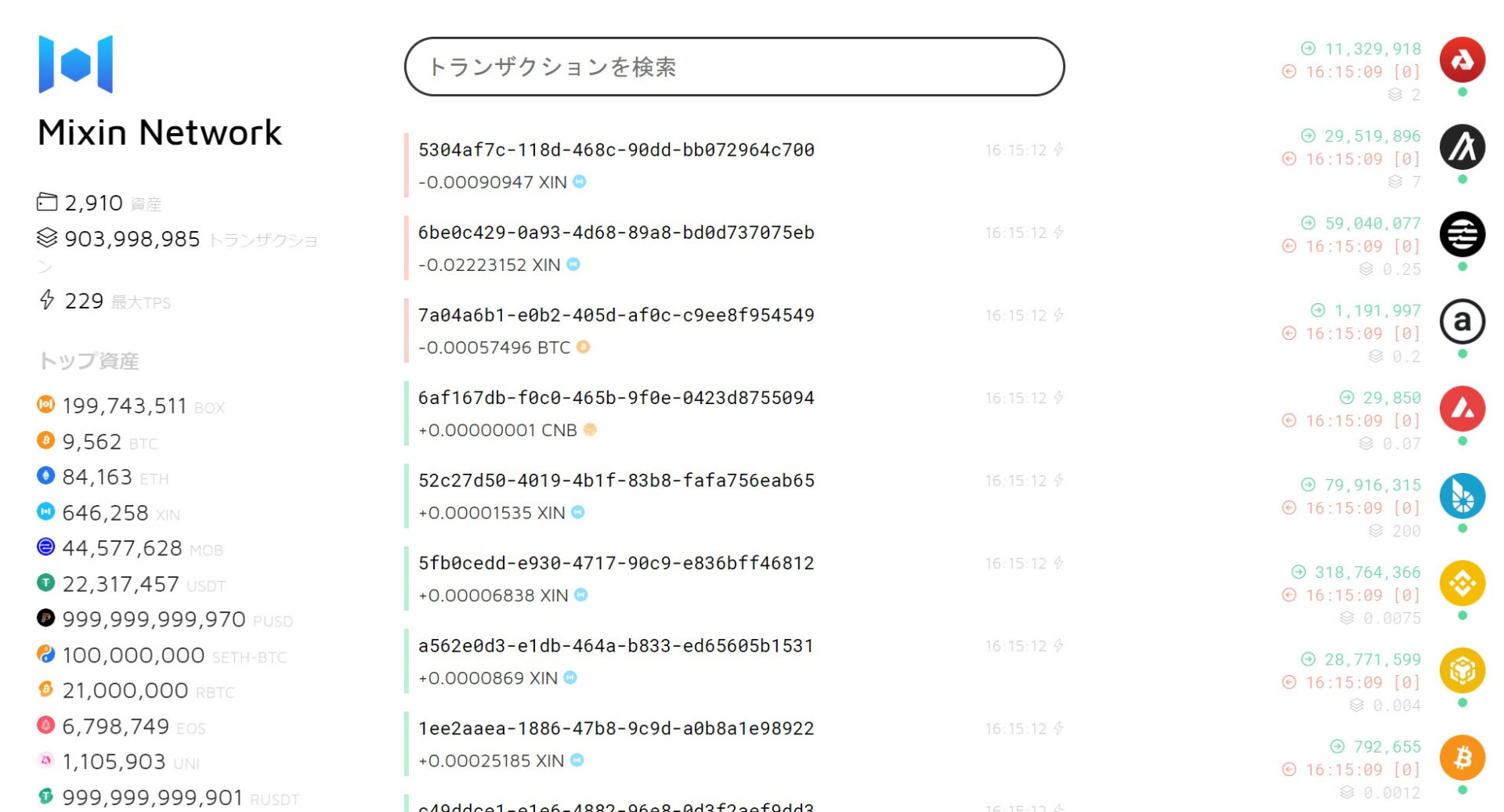Image resolution: width=1504 pixels, height=812 pixels.
Task: Select the 646,258 XIN top asset
Action: coord(109,513)
